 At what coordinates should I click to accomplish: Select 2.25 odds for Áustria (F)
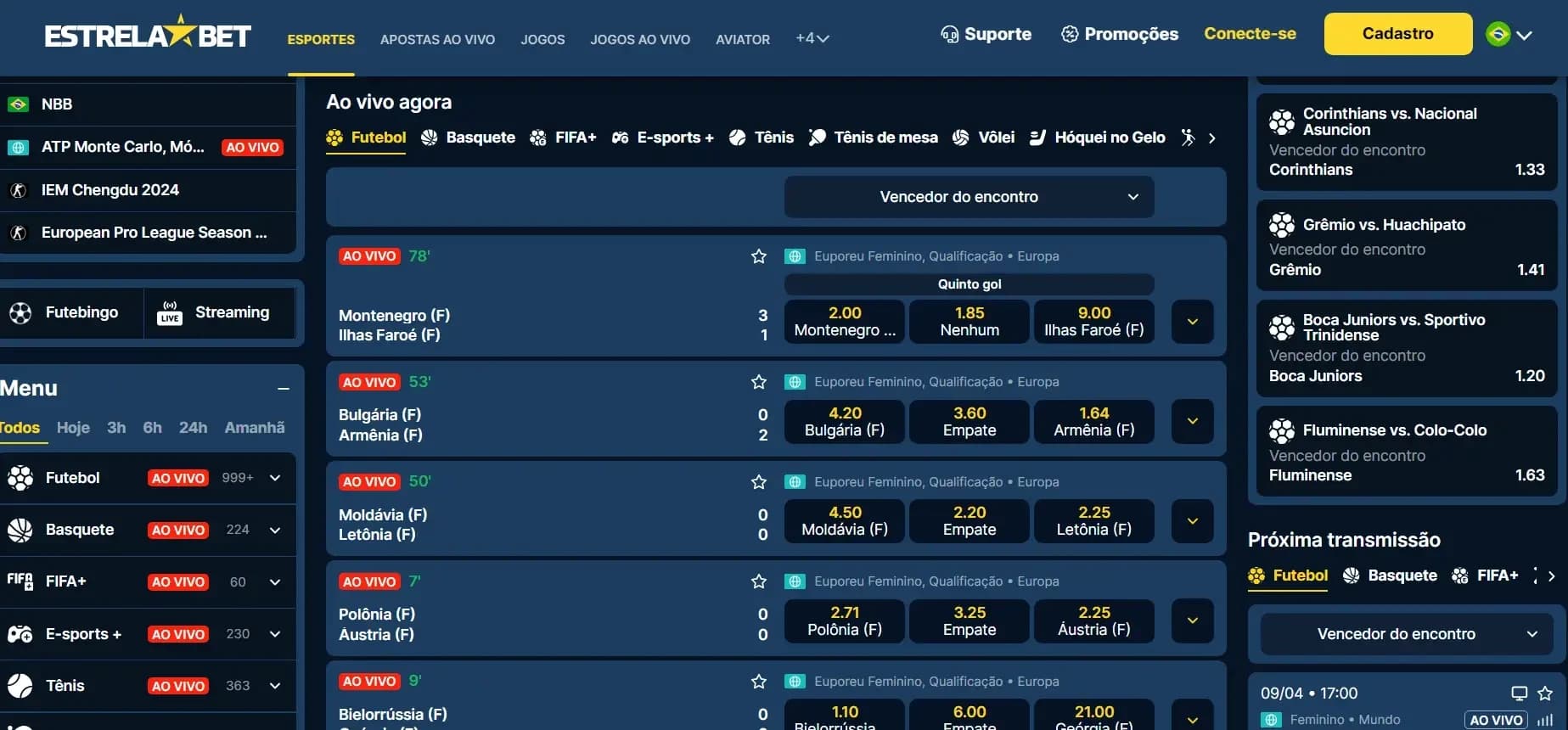(x=1094, y=621)
